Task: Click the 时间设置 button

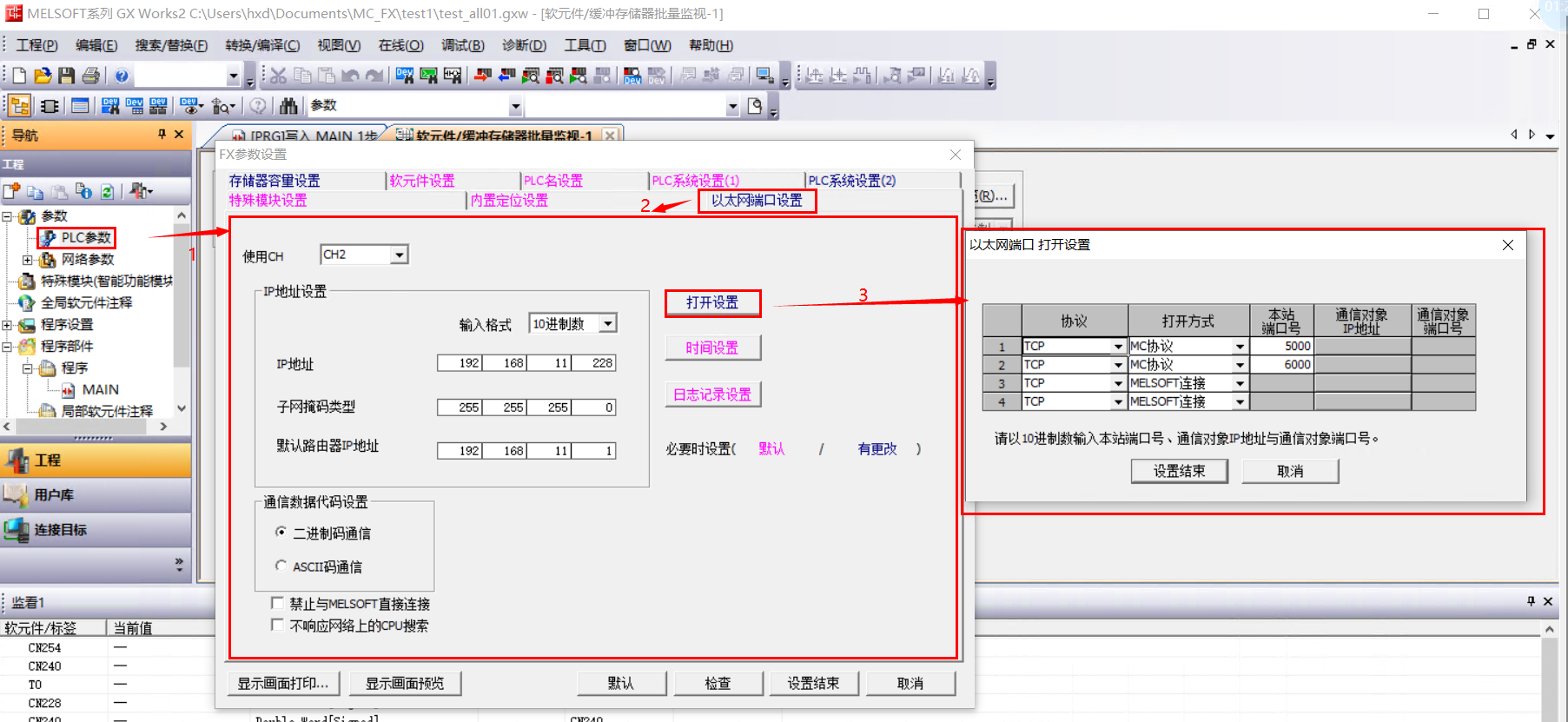Action: 712,348
